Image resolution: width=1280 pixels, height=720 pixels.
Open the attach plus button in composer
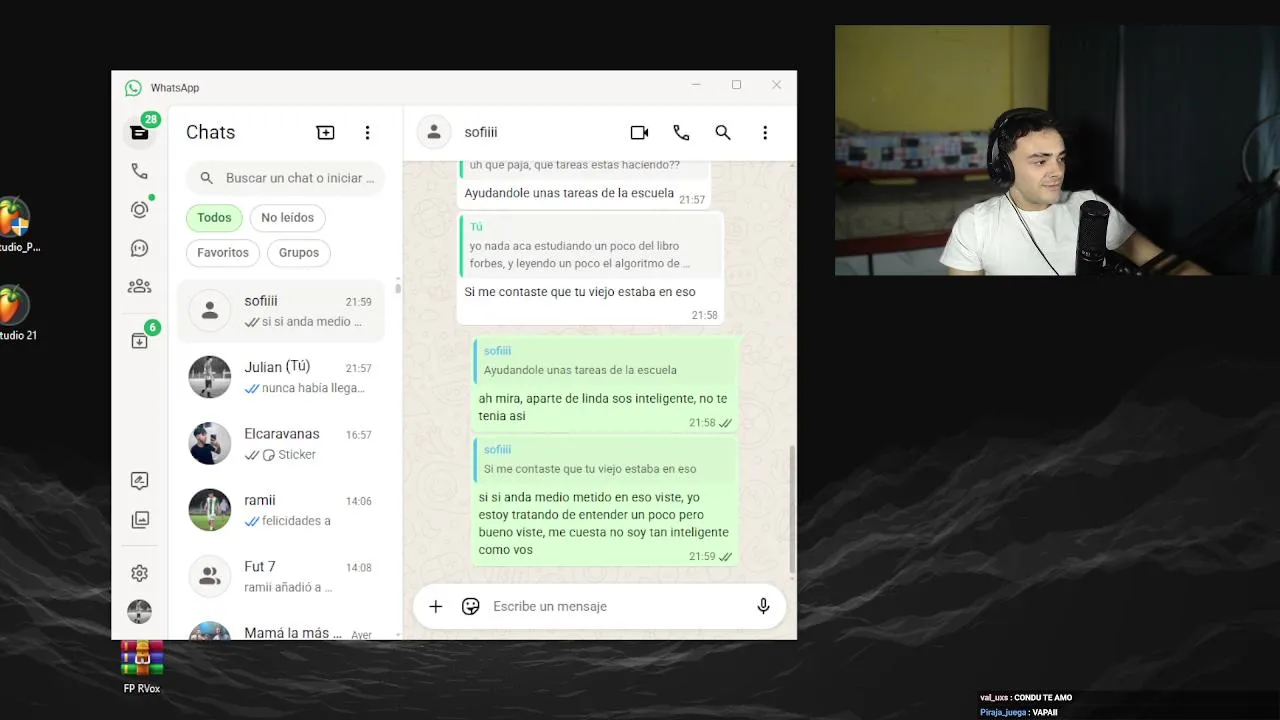[435, 606]
